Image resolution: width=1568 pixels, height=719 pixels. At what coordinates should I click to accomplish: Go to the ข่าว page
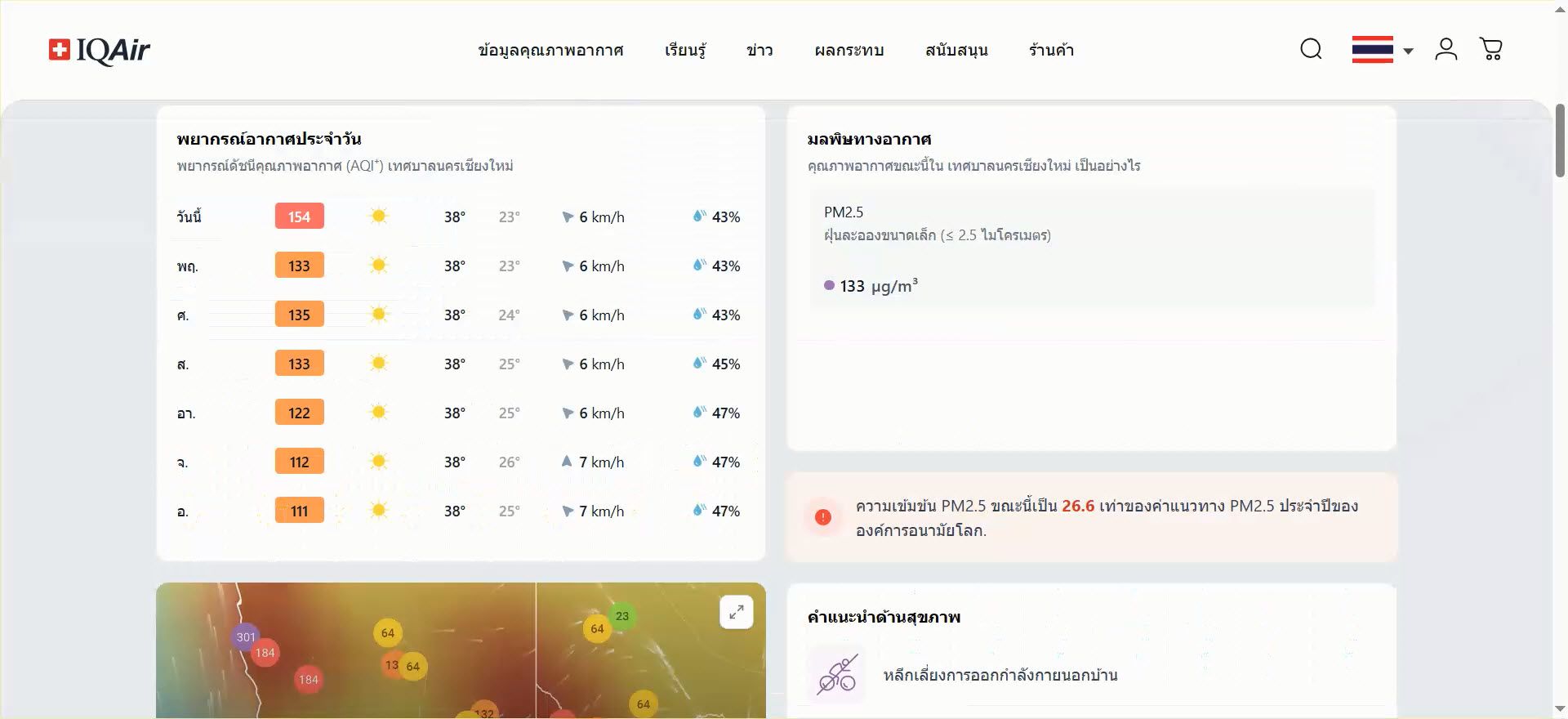[x=759, y=50]
